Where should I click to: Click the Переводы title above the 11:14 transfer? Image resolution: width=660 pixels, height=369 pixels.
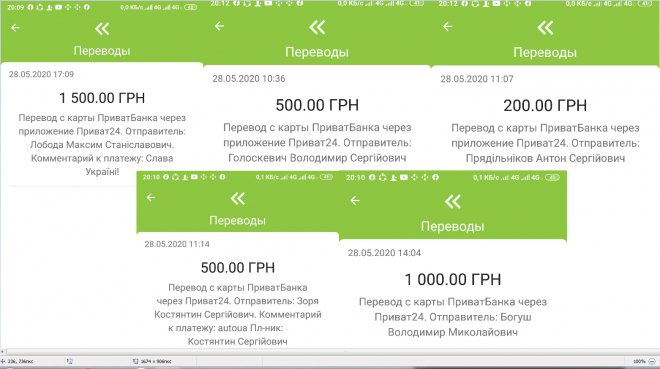coord(237,220)
